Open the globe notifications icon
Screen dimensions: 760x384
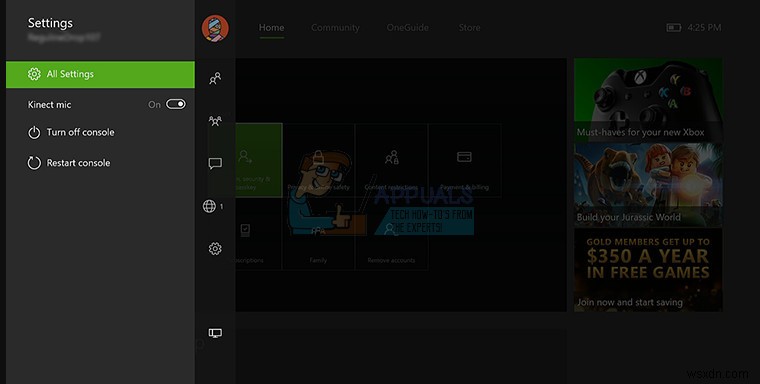point(209,206)
